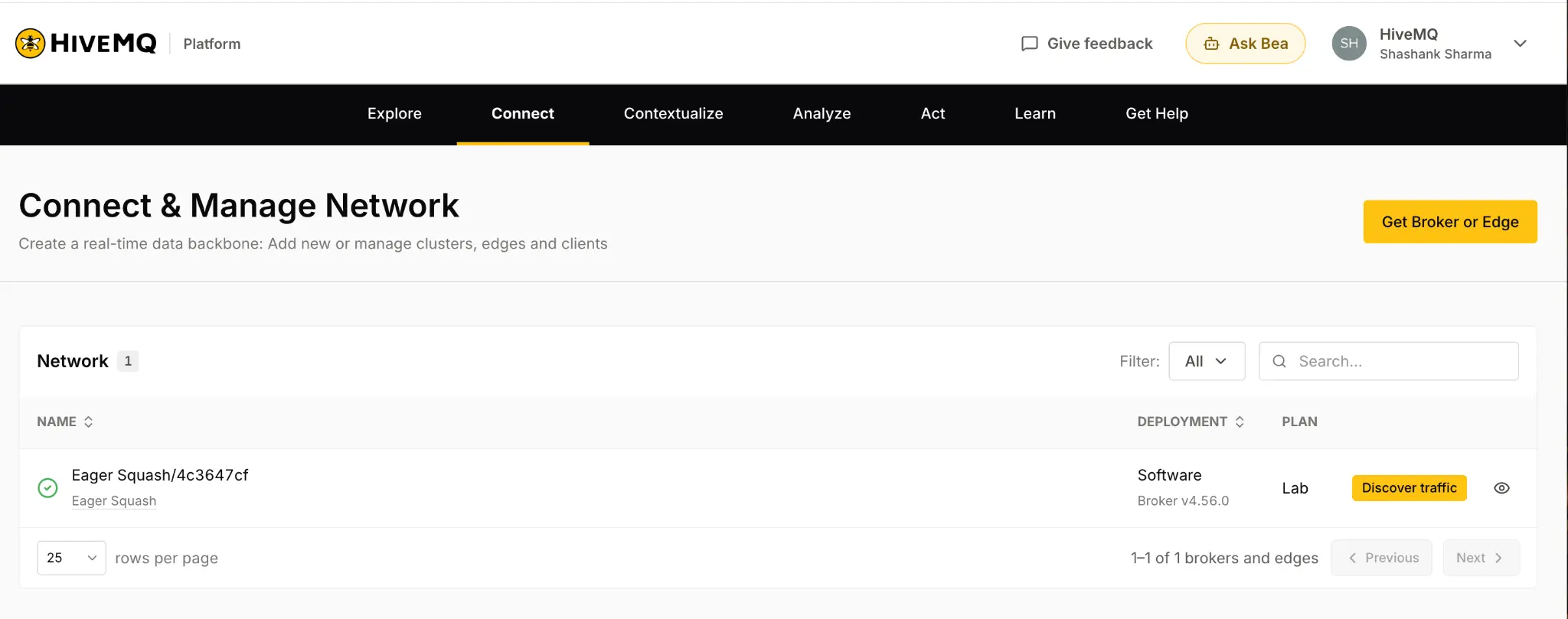Sort by the NAME column arrows

coord(89,422)
